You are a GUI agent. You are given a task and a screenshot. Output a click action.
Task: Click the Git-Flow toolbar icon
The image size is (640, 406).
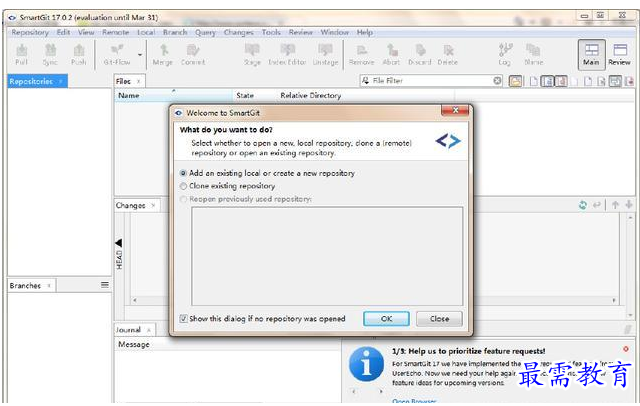point(117,55)
